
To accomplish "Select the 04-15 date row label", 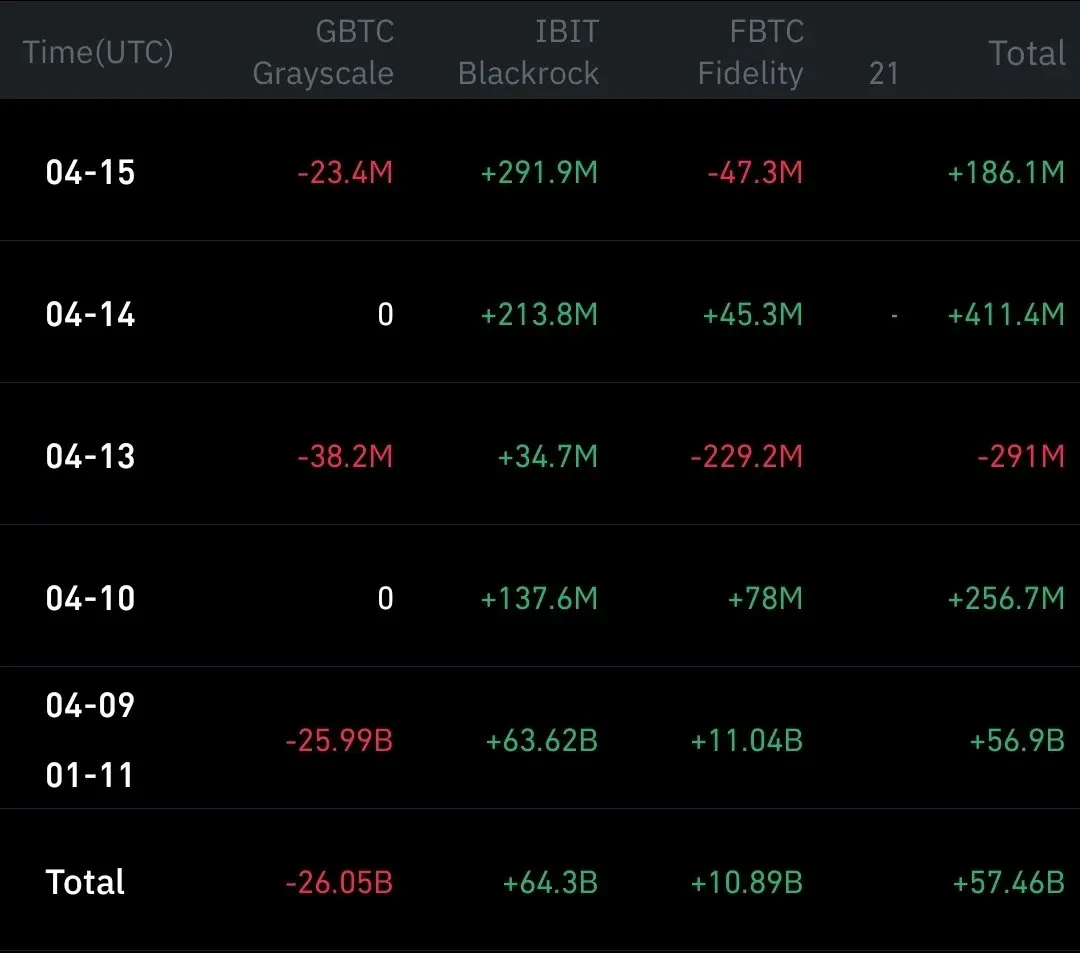I will [90, 173].
